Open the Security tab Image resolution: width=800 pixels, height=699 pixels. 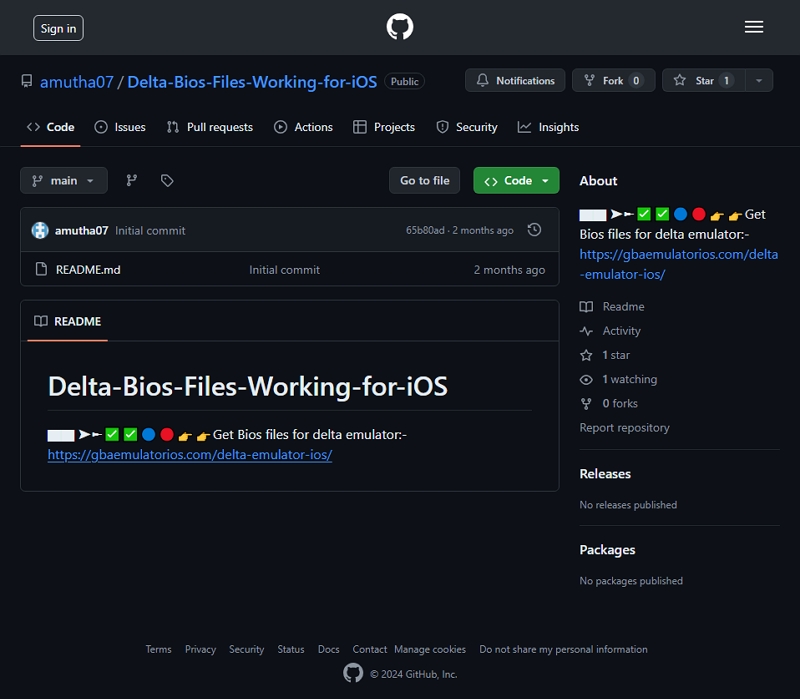click(x=466, y=127)
